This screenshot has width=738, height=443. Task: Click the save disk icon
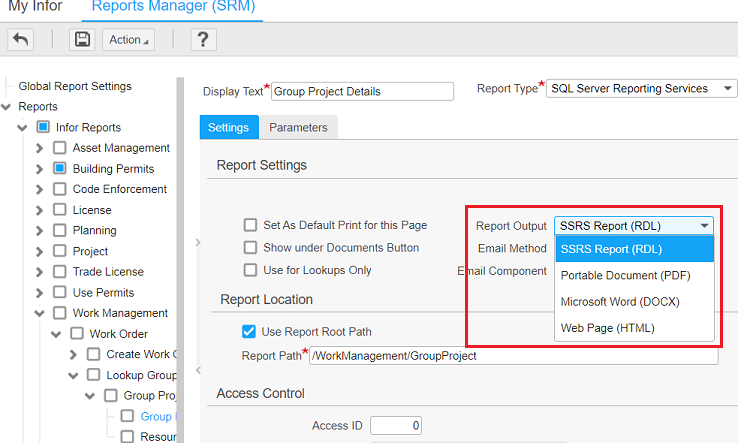point(82,39)
